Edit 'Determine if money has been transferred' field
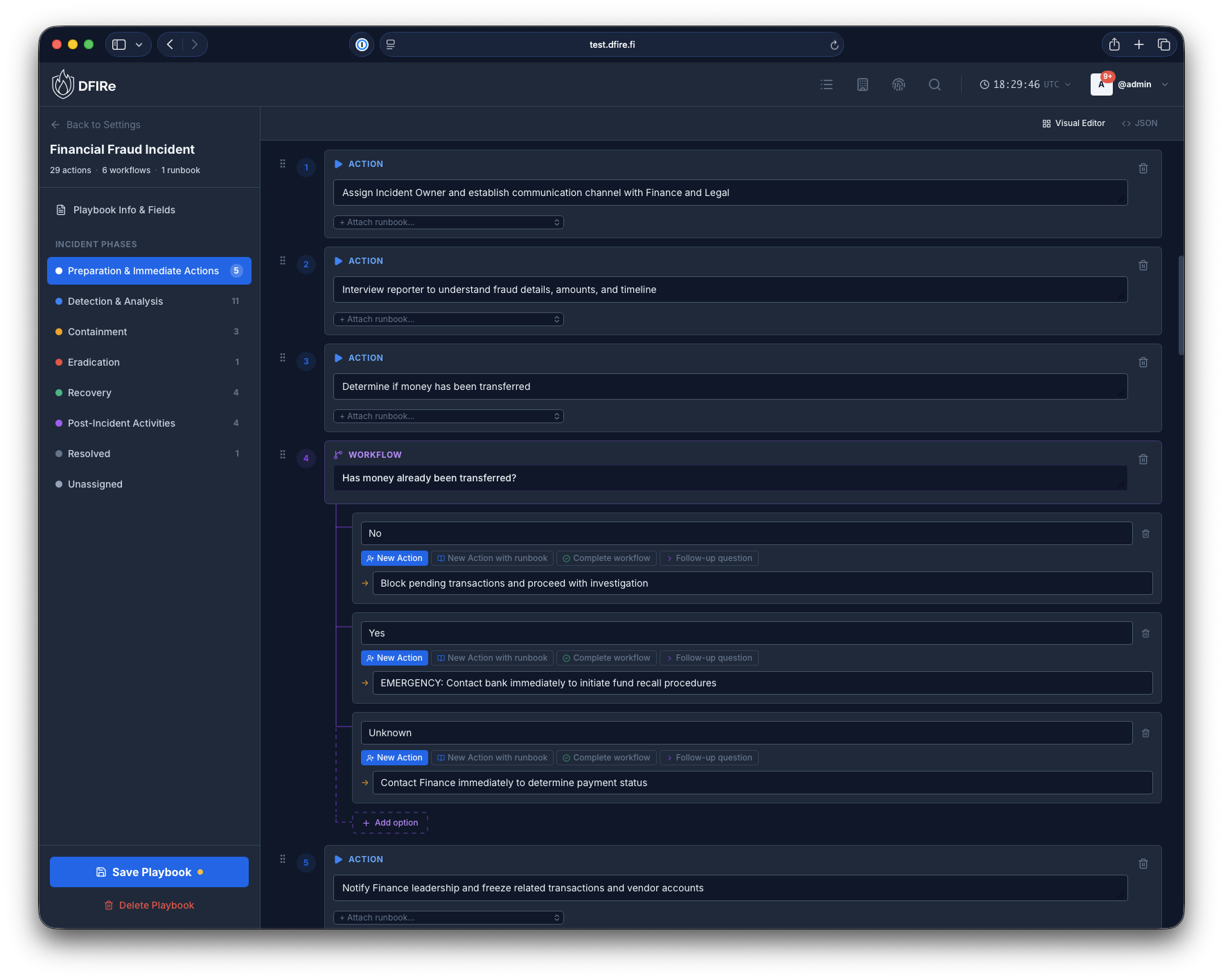This screenshot has width=1223, height=980. [730, 386]
